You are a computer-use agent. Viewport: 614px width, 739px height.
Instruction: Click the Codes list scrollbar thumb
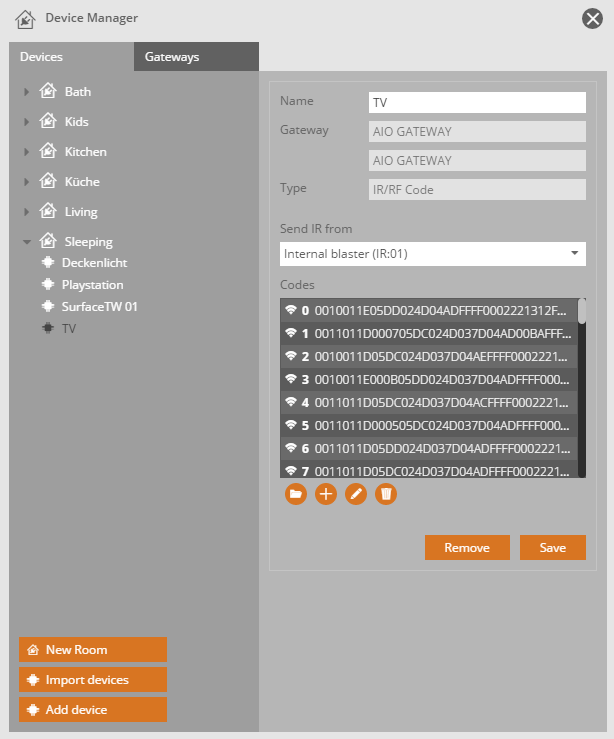click(582, 311)
